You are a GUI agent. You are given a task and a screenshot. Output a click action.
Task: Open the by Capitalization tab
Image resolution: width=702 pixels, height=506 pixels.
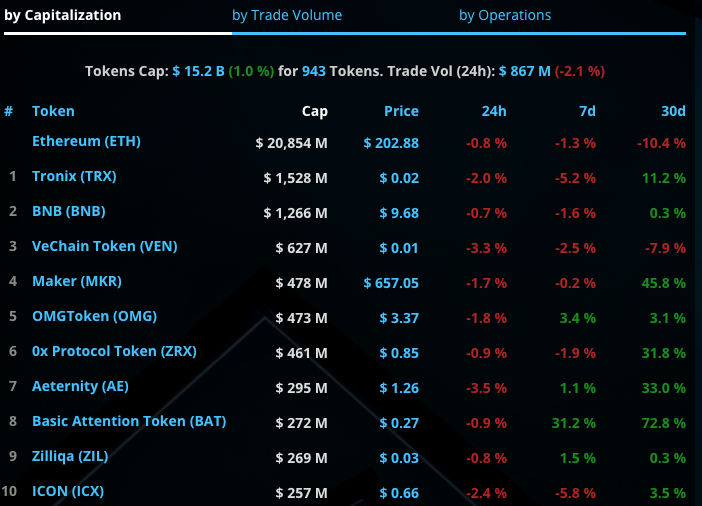(x=63, y=15)
